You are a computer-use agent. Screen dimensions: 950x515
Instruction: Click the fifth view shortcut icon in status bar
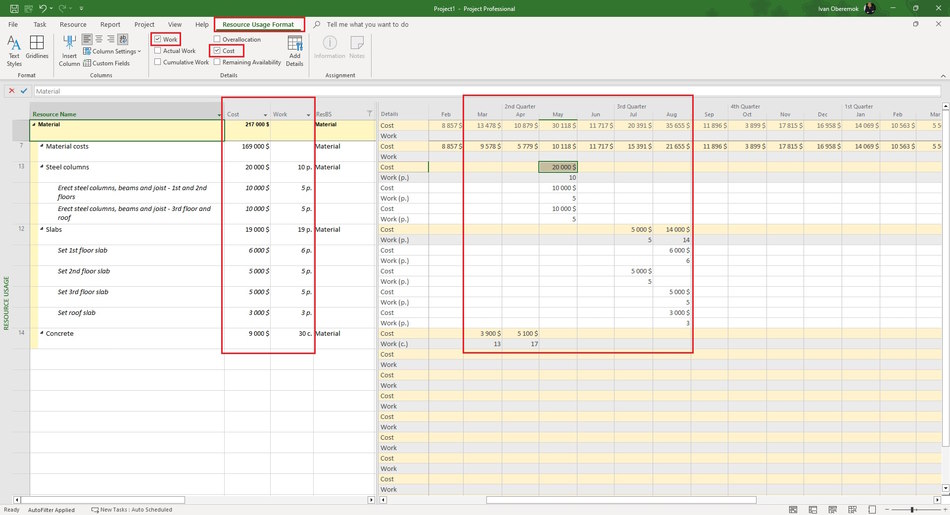pyautogui.click(x=872, y=510)
